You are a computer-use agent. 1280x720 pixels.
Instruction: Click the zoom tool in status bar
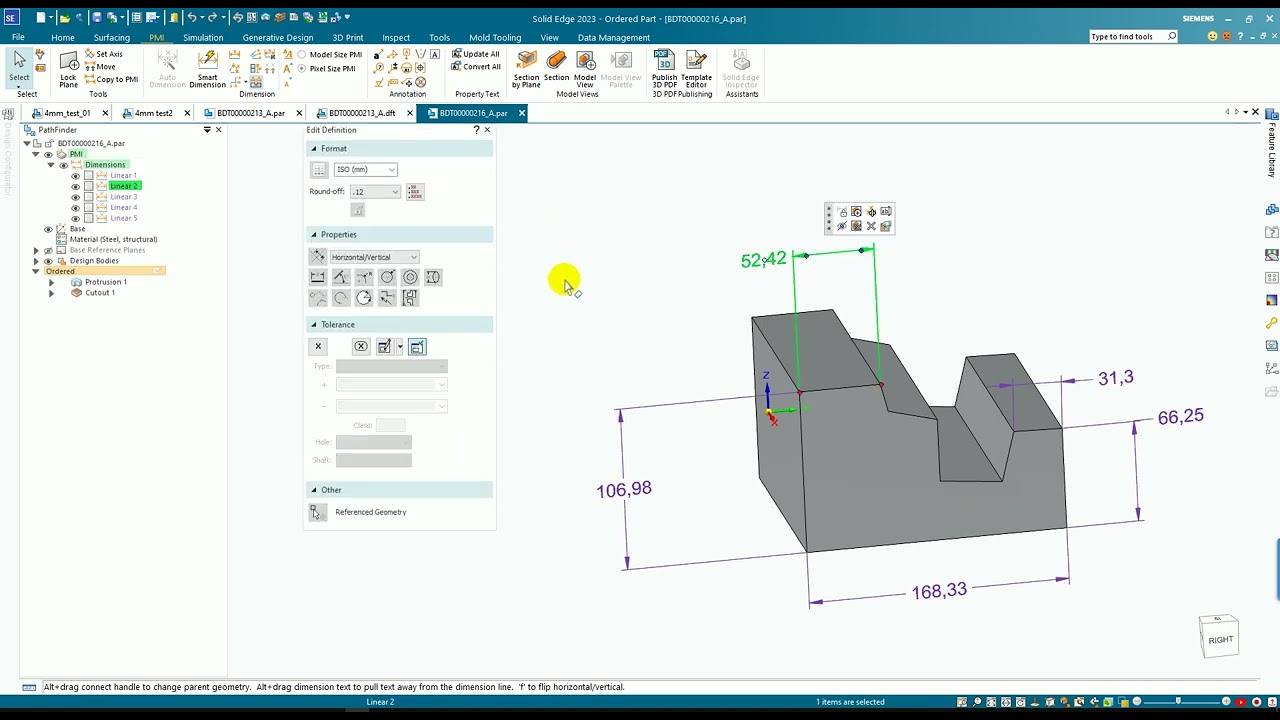[978, 702]
